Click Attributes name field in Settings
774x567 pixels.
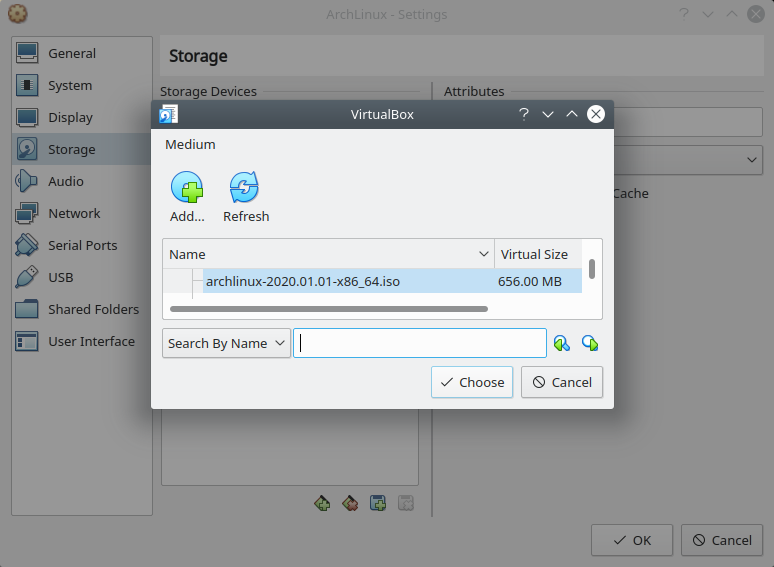pyautogui.click(x=689, y=122)
